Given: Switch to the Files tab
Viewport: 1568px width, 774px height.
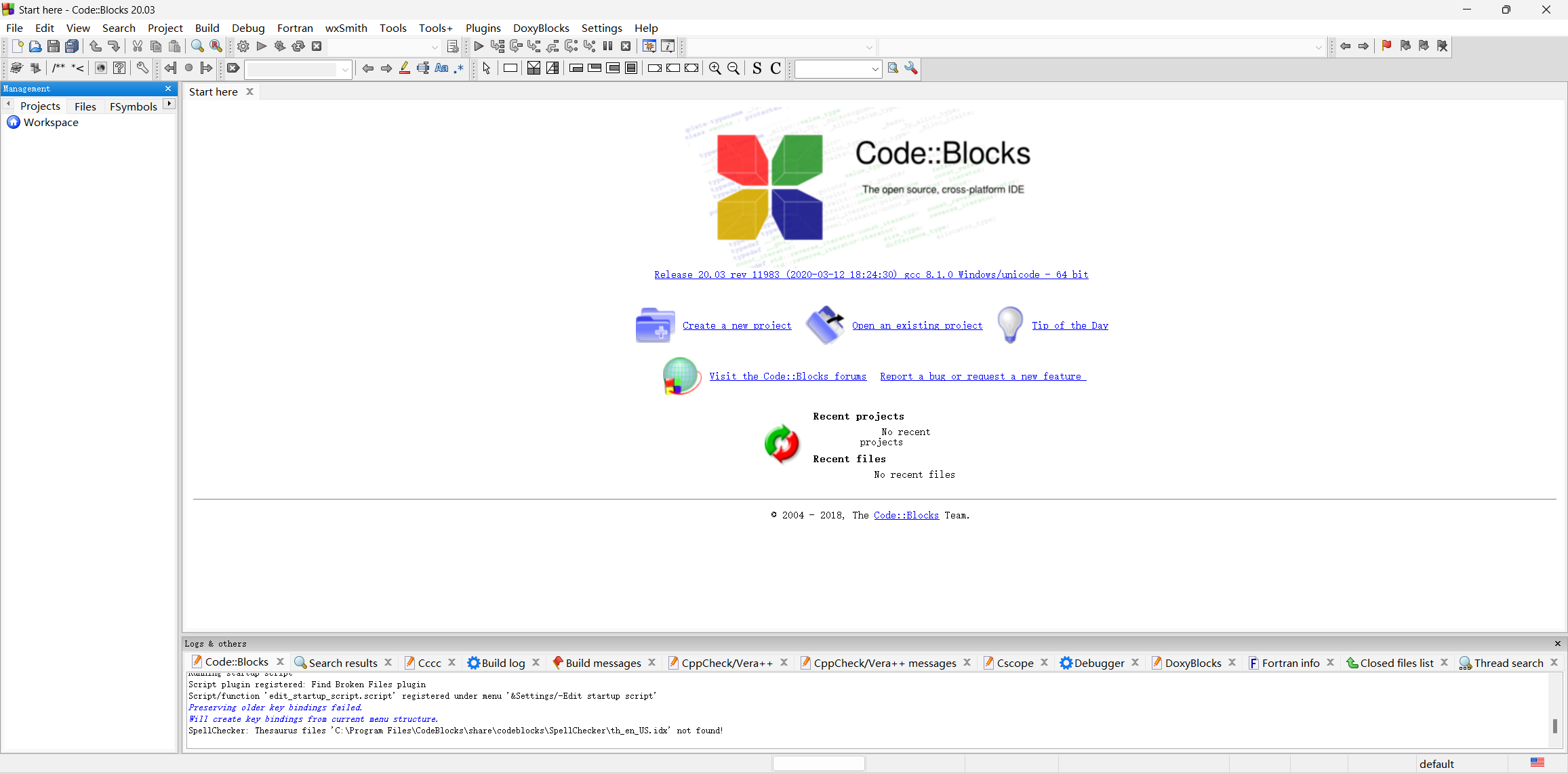Looking at the screenshot, I should [x=85, y=106].
